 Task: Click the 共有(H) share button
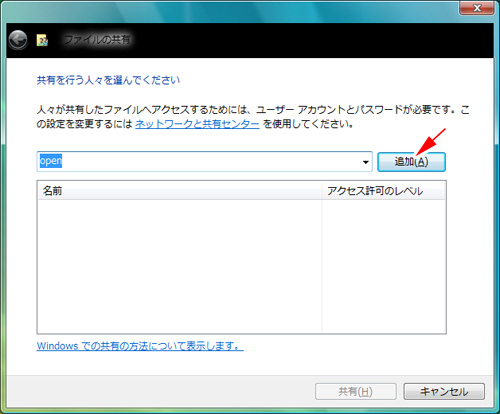point(356,391)
